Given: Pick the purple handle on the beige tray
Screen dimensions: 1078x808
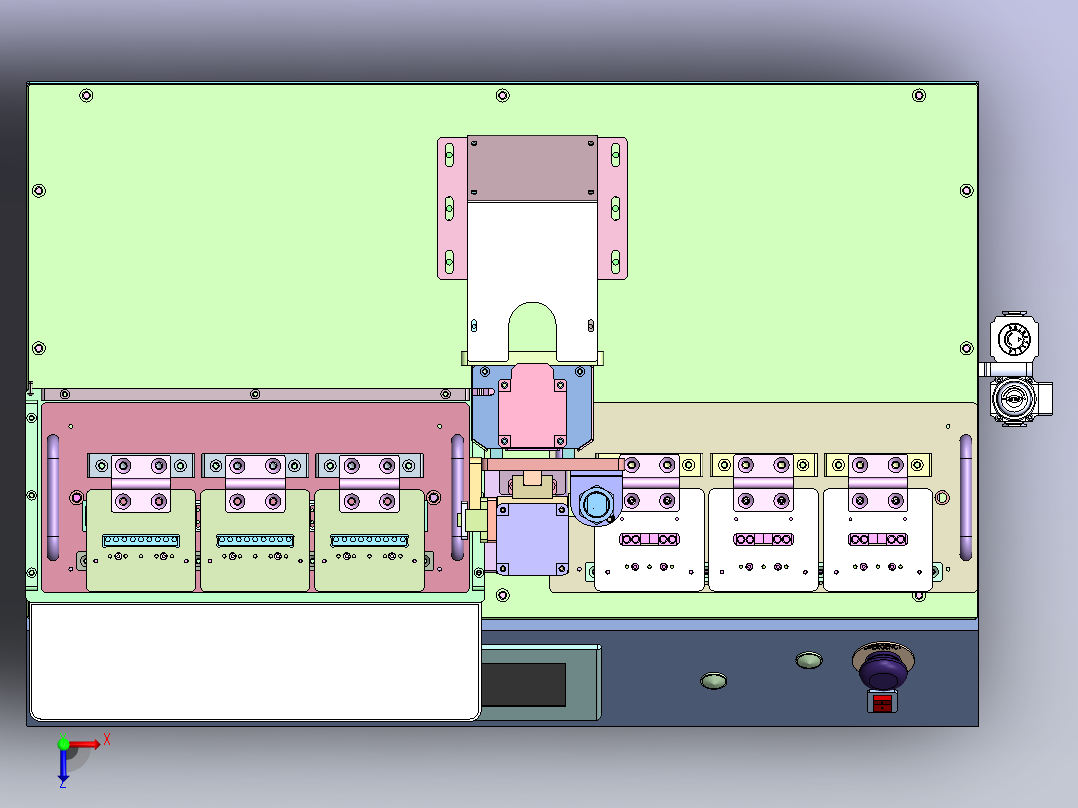Looking at the screenshot, I should 965,497.
